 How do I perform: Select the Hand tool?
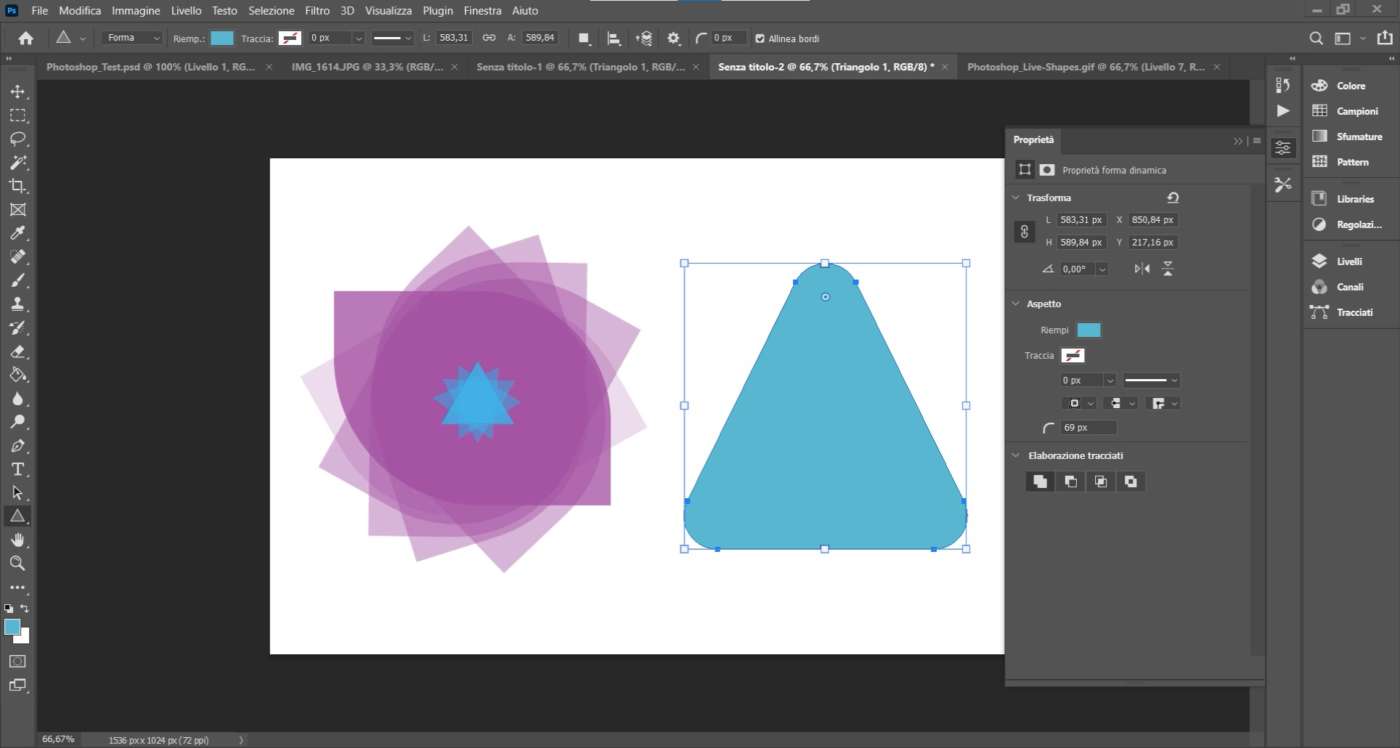(17, 540)
